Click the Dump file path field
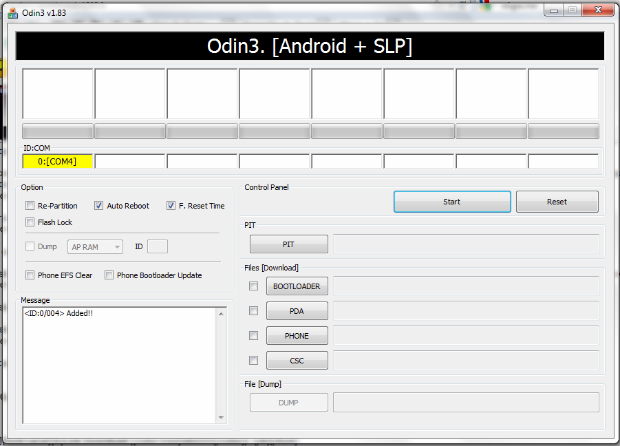The image size is (620, 446). pyautogui.click(x=466, y=403)
